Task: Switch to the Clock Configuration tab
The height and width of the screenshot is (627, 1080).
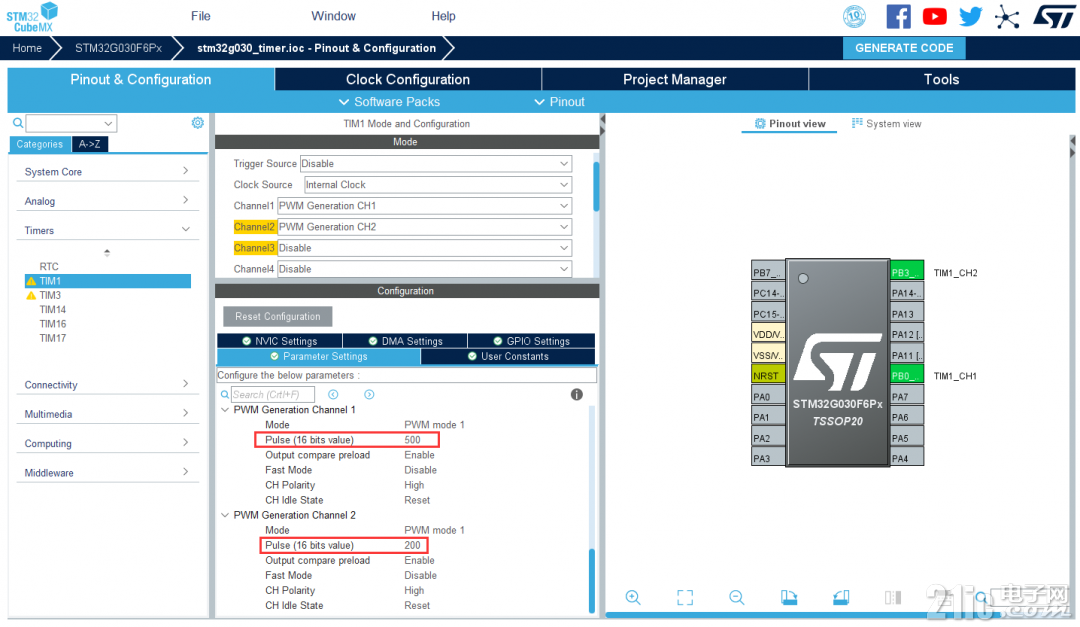Action: click(408, 79)
